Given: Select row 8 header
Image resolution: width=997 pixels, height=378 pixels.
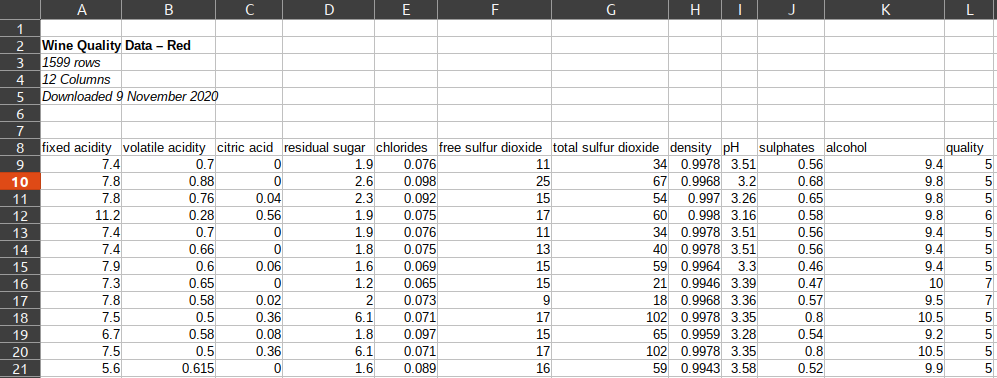Looking at the screenshot, I should (20, 148).
